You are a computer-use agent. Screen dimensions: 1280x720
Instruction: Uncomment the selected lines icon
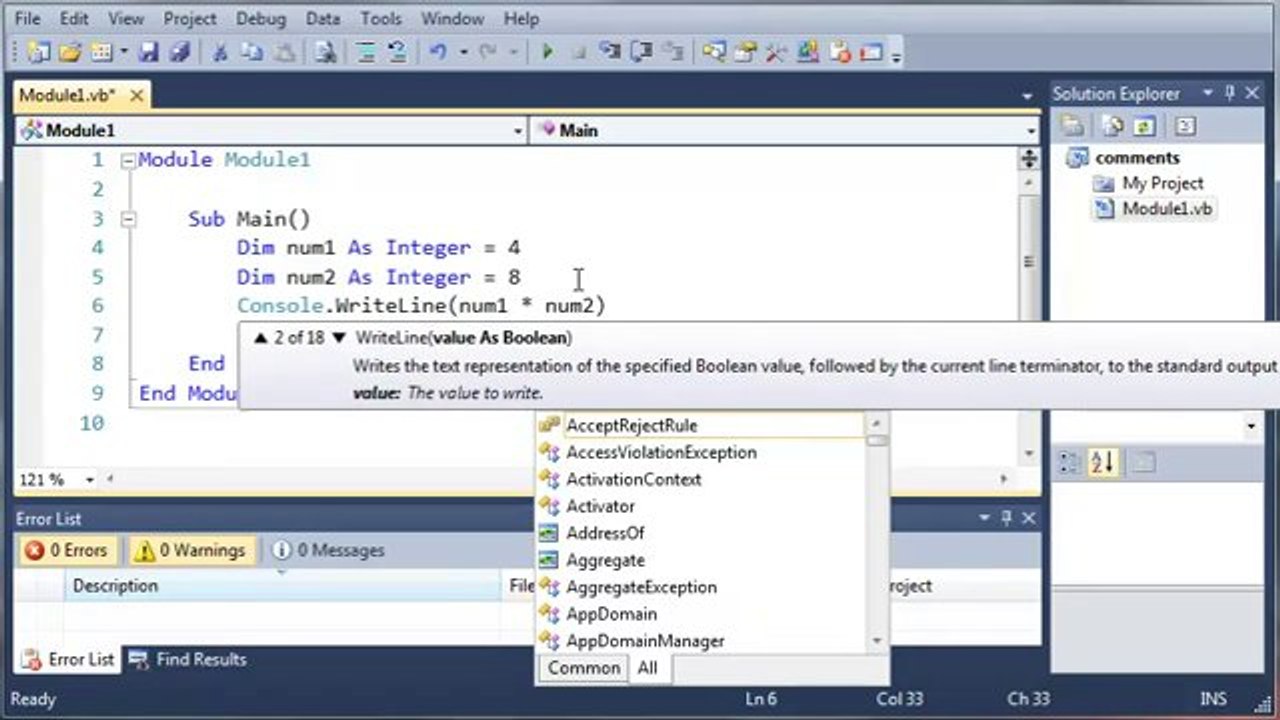(x=396, y=53)
